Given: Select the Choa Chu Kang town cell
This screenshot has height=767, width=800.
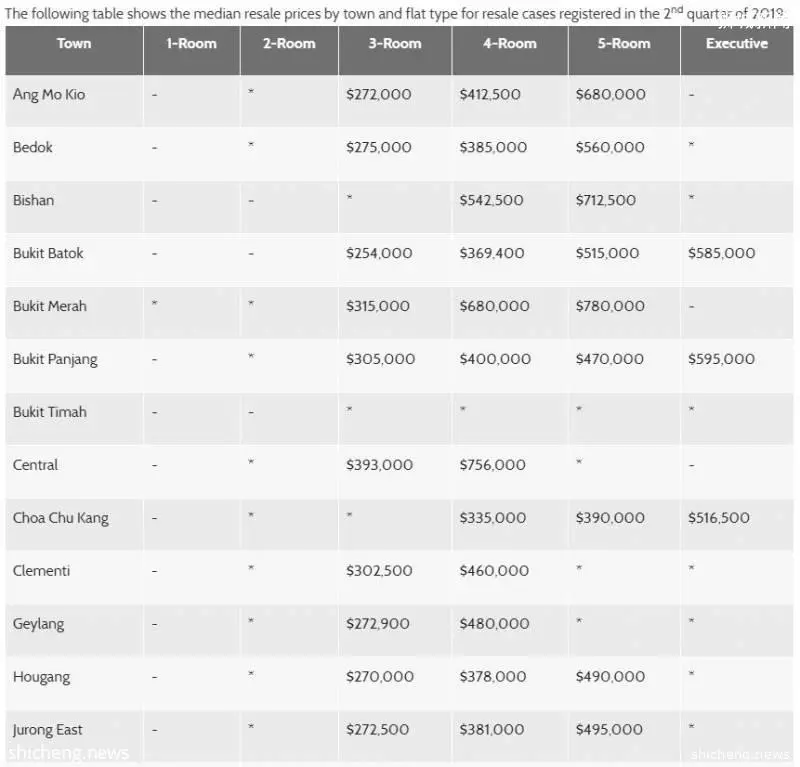Looking at the screenshot, I should (74, 525).
